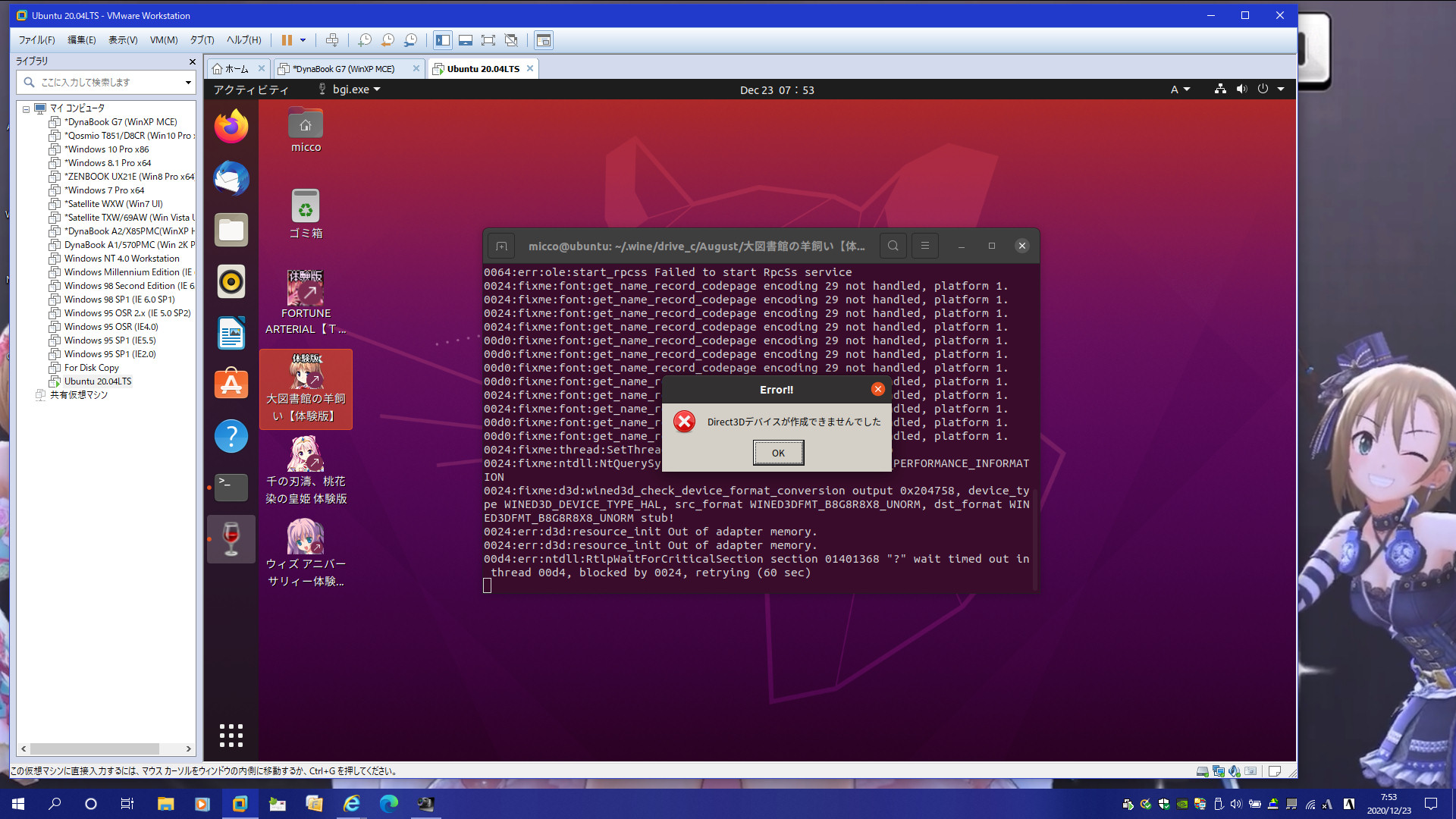Viewport: 1456px width, 819px height.
Task: Open Rhythmbox from the Ubuntu dock
Action: pos(231,281)
